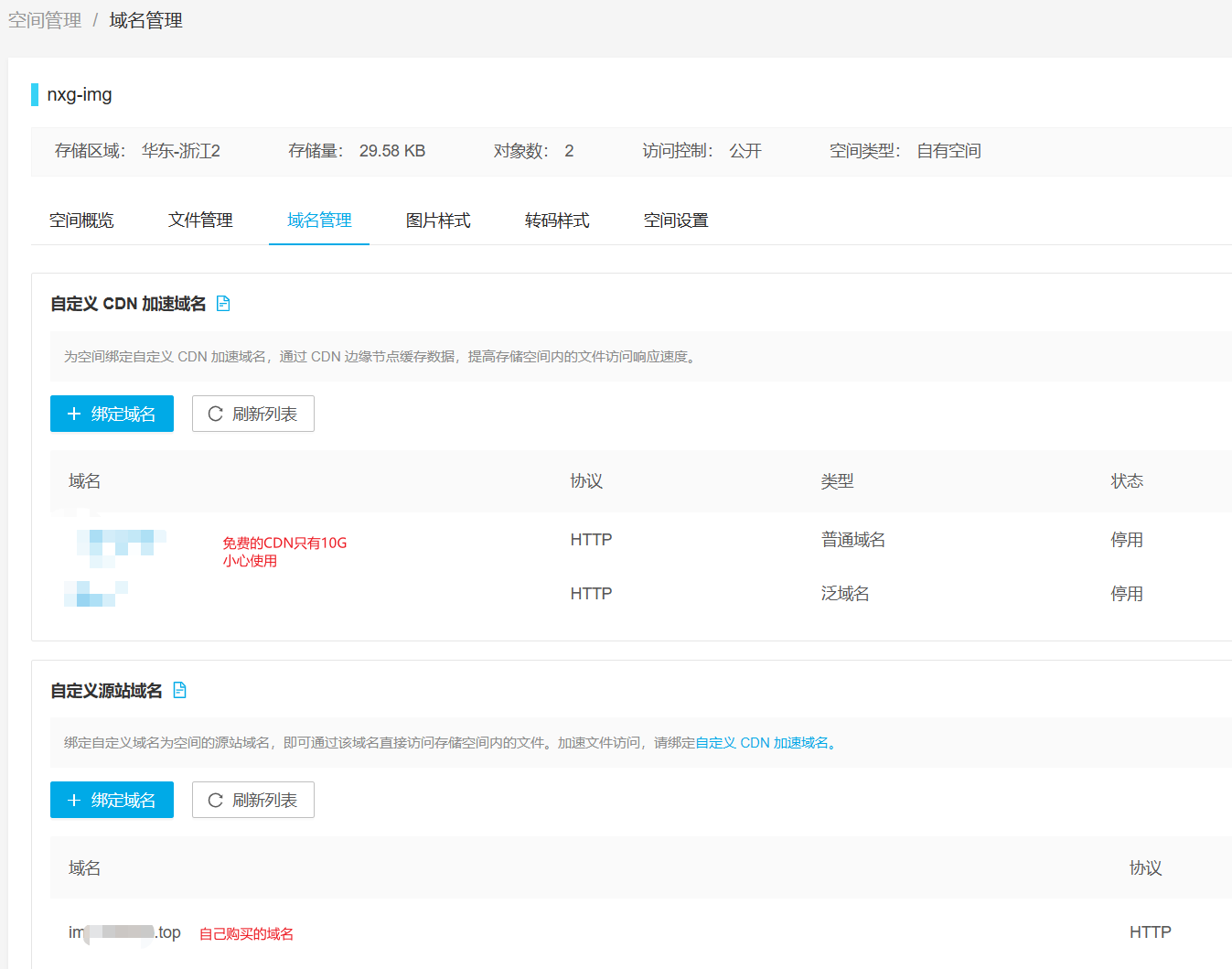The width and height of the screenshot is (1232, 969).
Task: Click 刷新列表 in the CDN domain section
Action: 253,414
